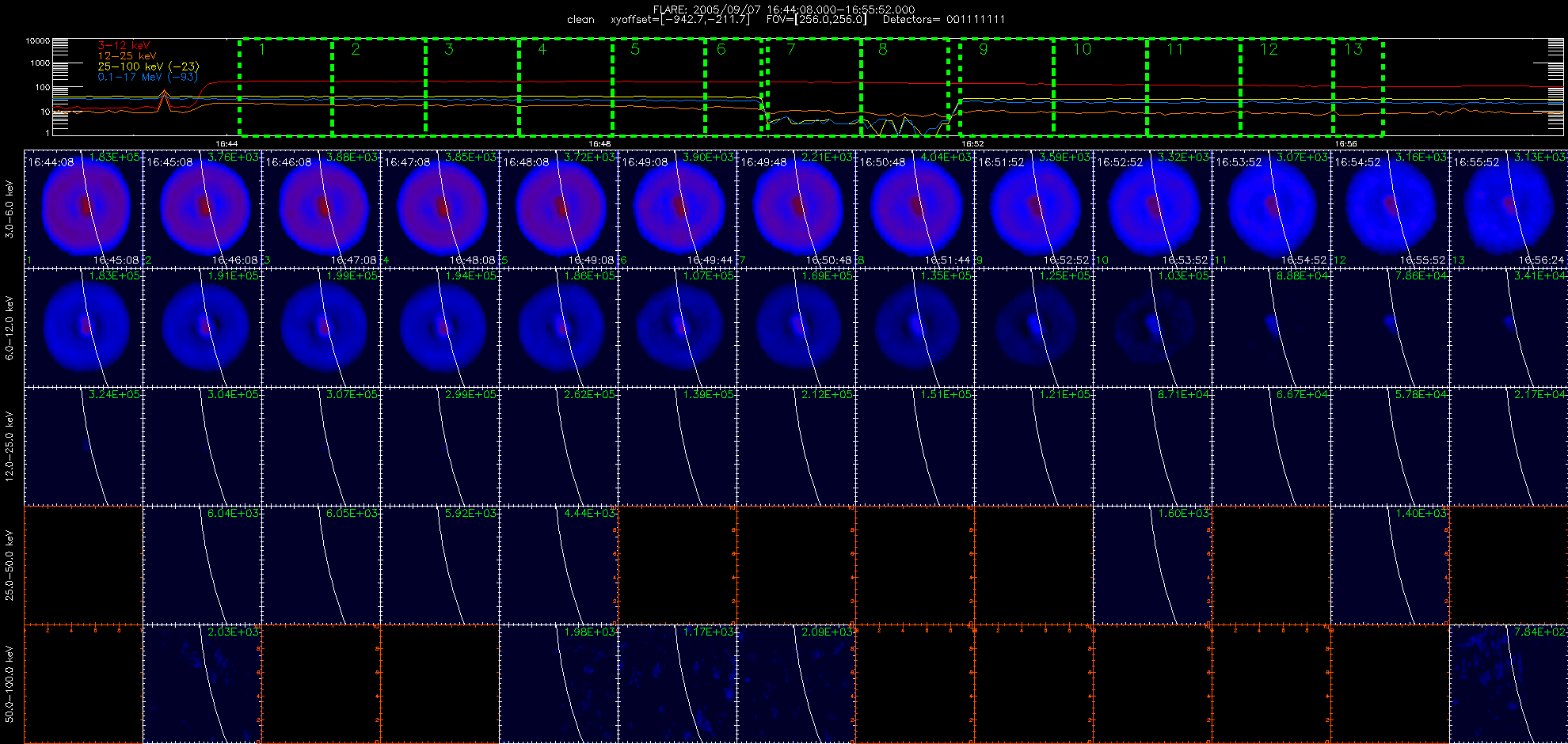Screen dimensions: 1568x744
Task: Click the '1.40E+03' flux value label
Action: coord(1421,514)
